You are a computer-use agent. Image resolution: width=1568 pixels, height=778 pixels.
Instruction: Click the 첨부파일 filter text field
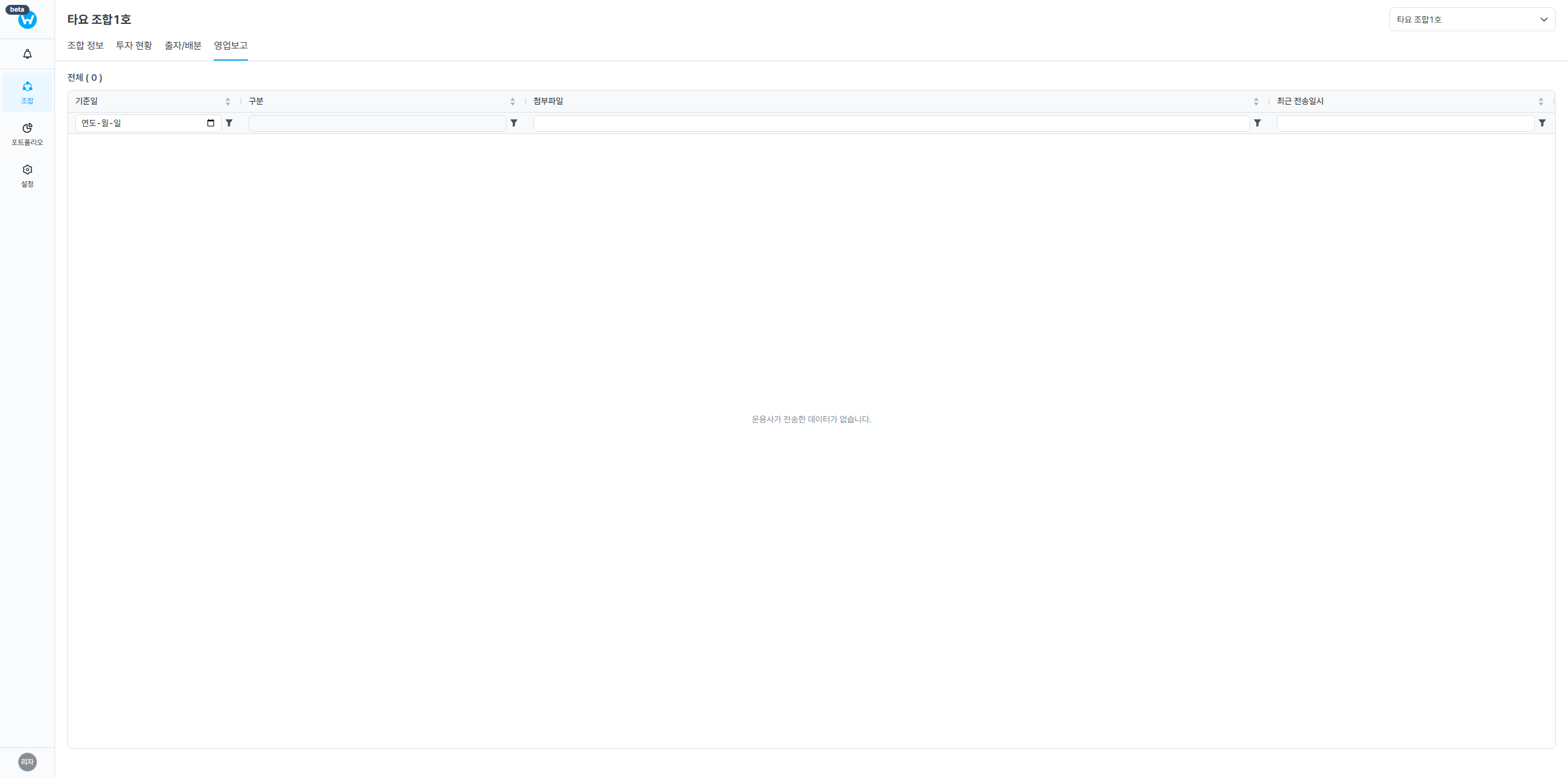pyautogui.click(x=891, y=123)
